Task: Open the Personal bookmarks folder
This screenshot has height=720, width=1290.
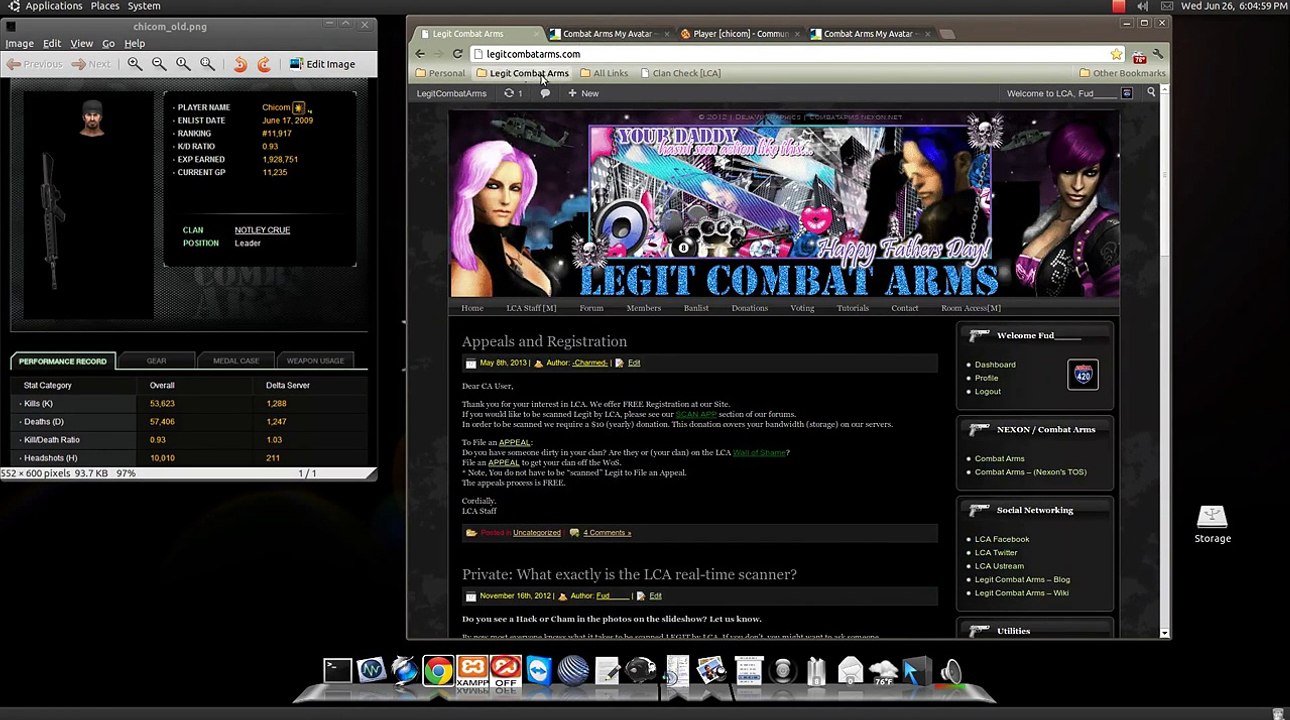Action: (440, 73)
